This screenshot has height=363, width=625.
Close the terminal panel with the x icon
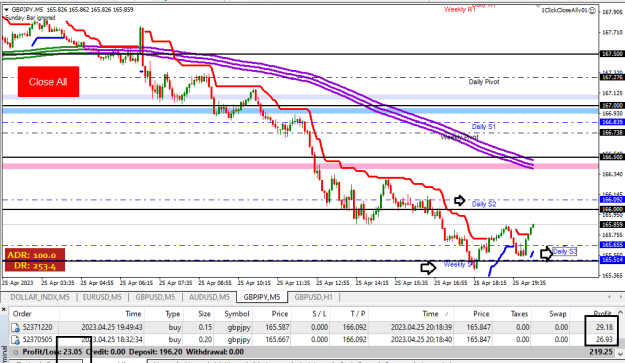click(4, 309)
